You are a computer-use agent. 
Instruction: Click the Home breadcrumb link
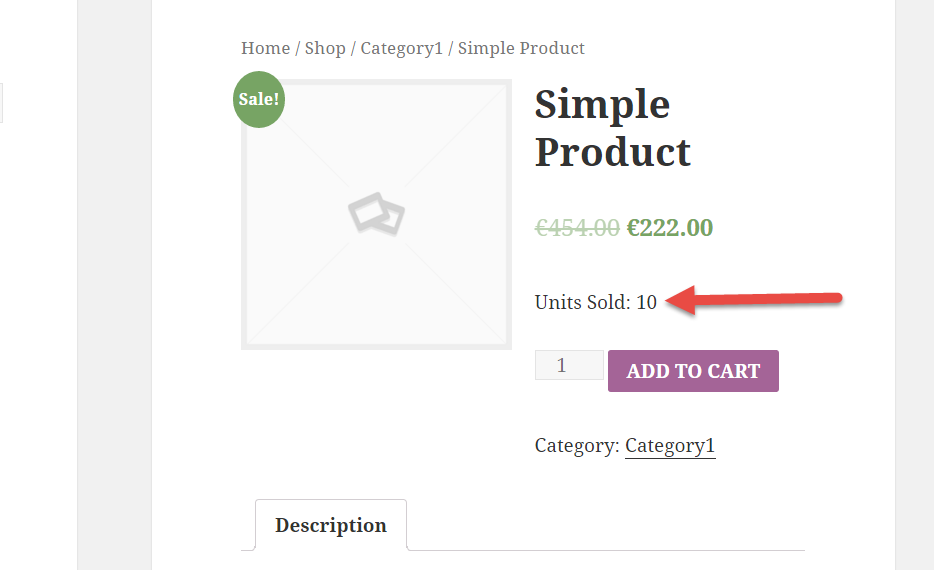coord(265,48)
